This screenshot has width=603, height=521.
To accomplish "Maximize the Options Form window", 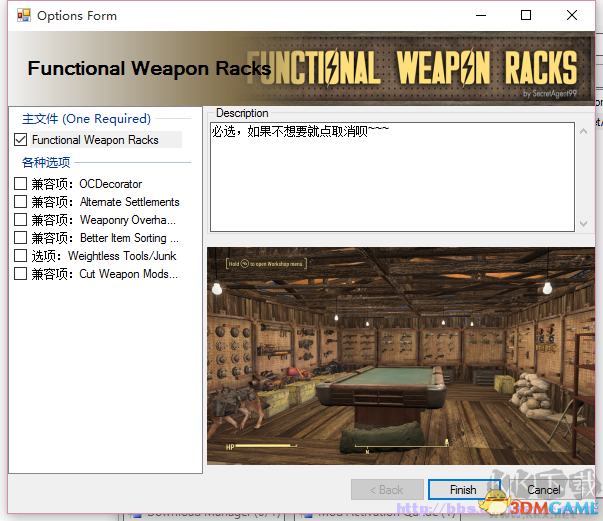I will point(526,15).
